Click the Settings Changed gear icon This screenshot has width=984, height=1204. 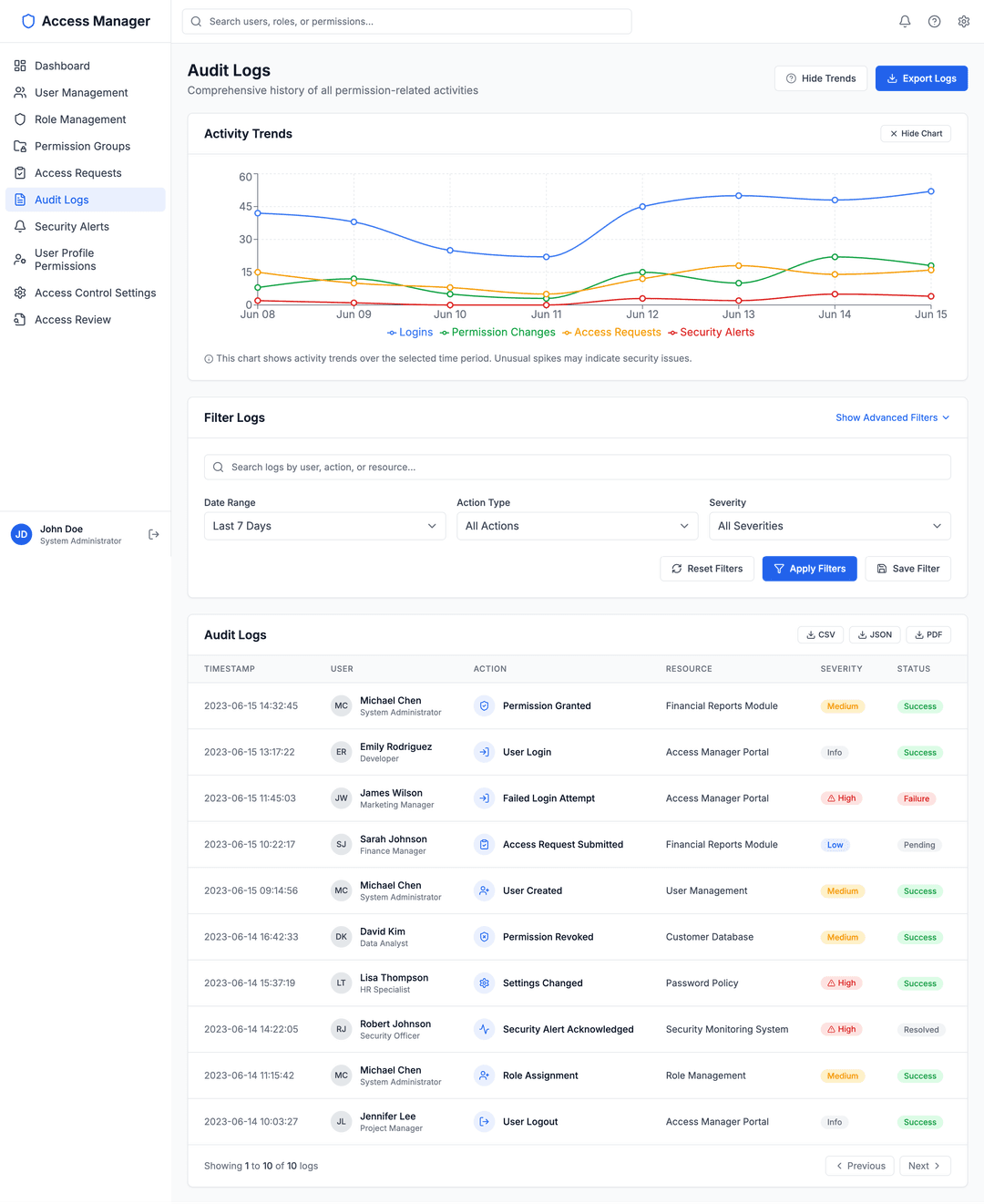[x=484, y=983]
